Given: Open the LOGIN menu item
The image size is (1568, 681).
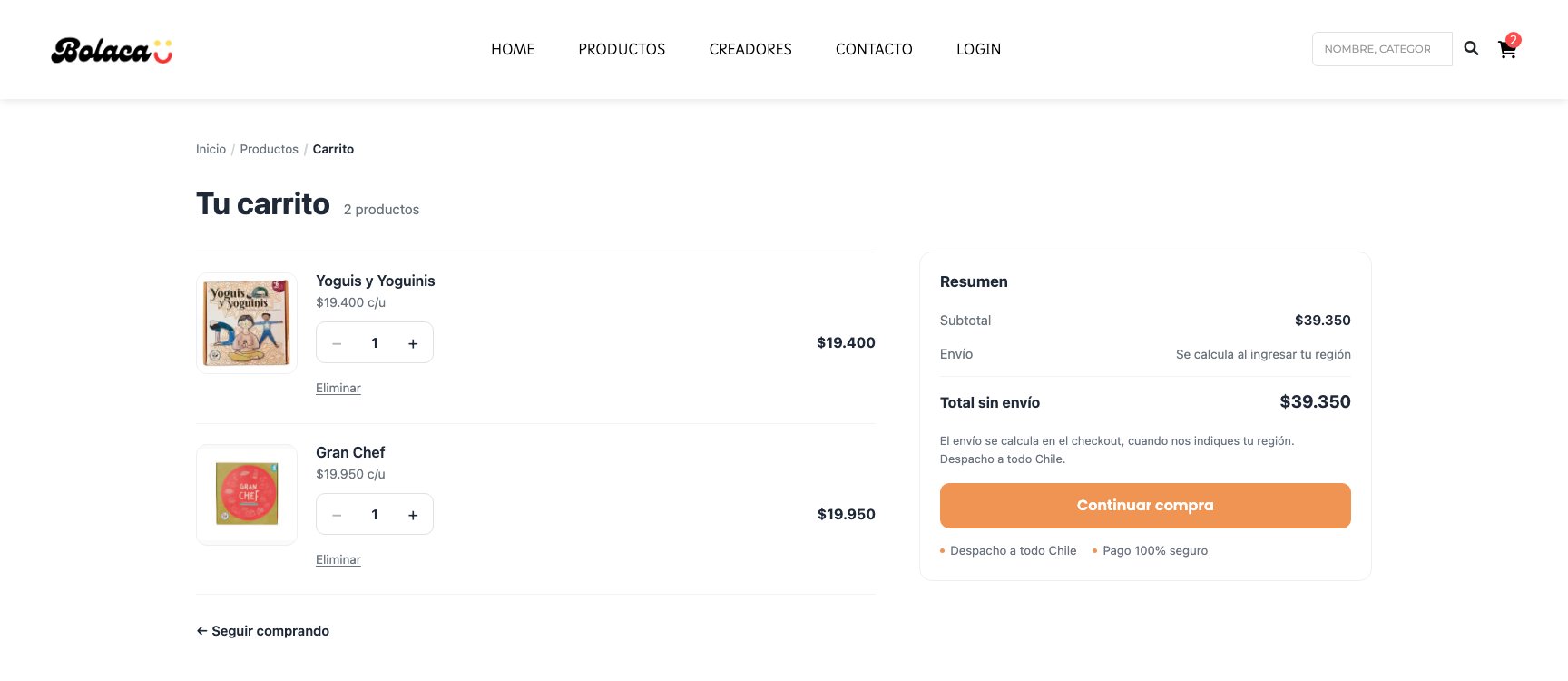Looking at the screenshot, I should coord(978,49).
